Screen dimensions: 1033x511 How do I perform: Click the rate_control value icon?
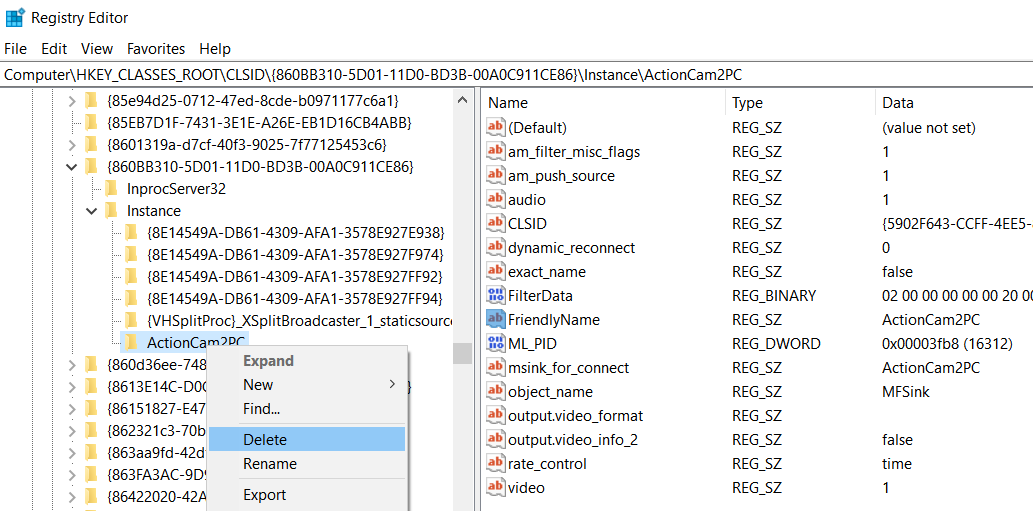click(495, 464)
